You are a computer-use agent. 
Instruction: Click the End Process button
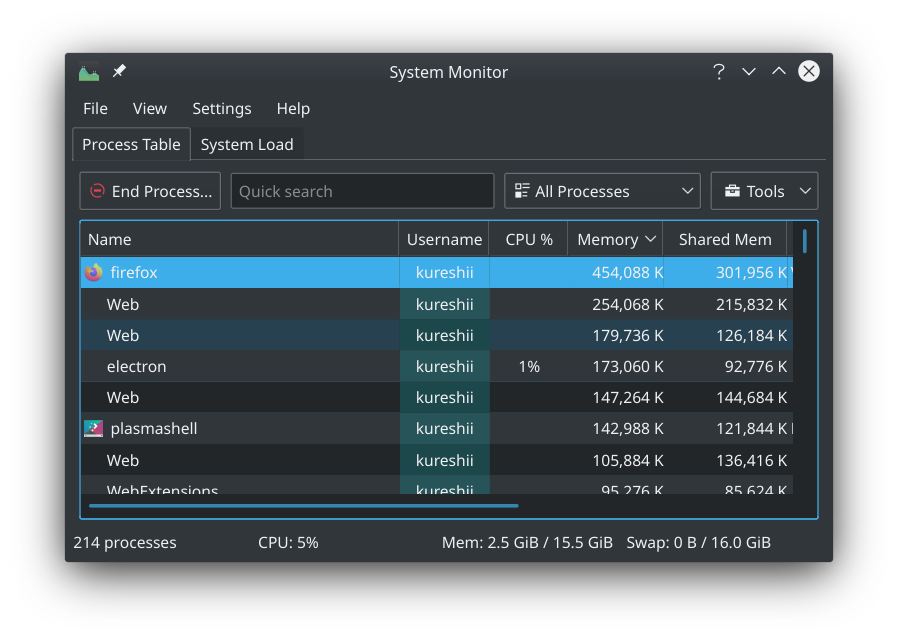pyautogui.click(x=150, y=191)
